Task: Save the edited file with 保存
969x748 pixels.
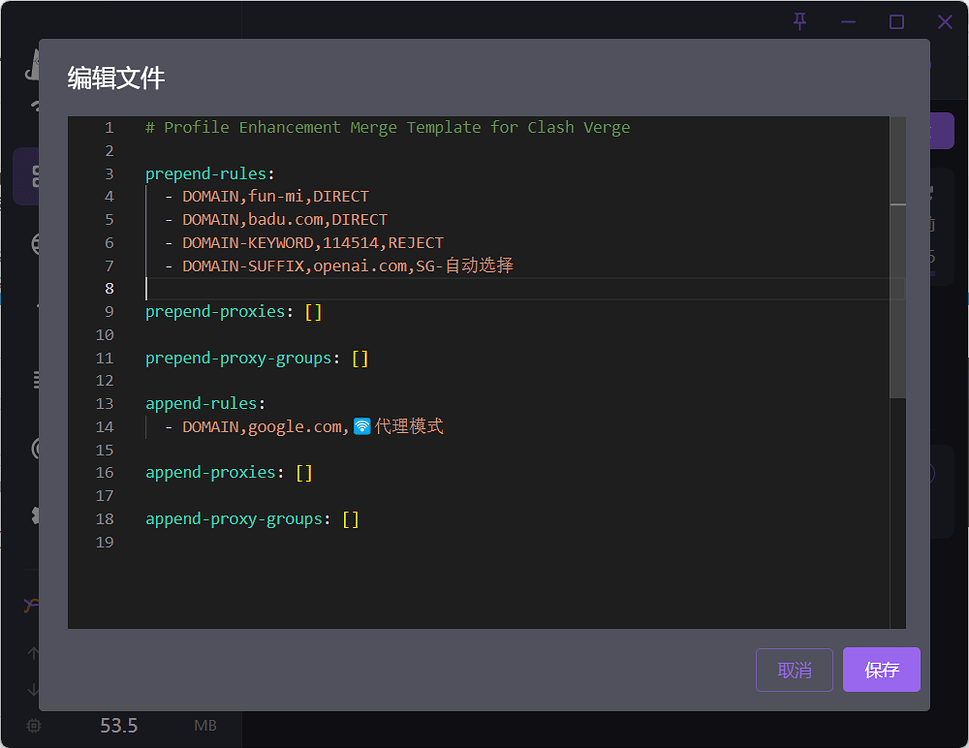Action: pyautogui.click(x=881, y=669)
